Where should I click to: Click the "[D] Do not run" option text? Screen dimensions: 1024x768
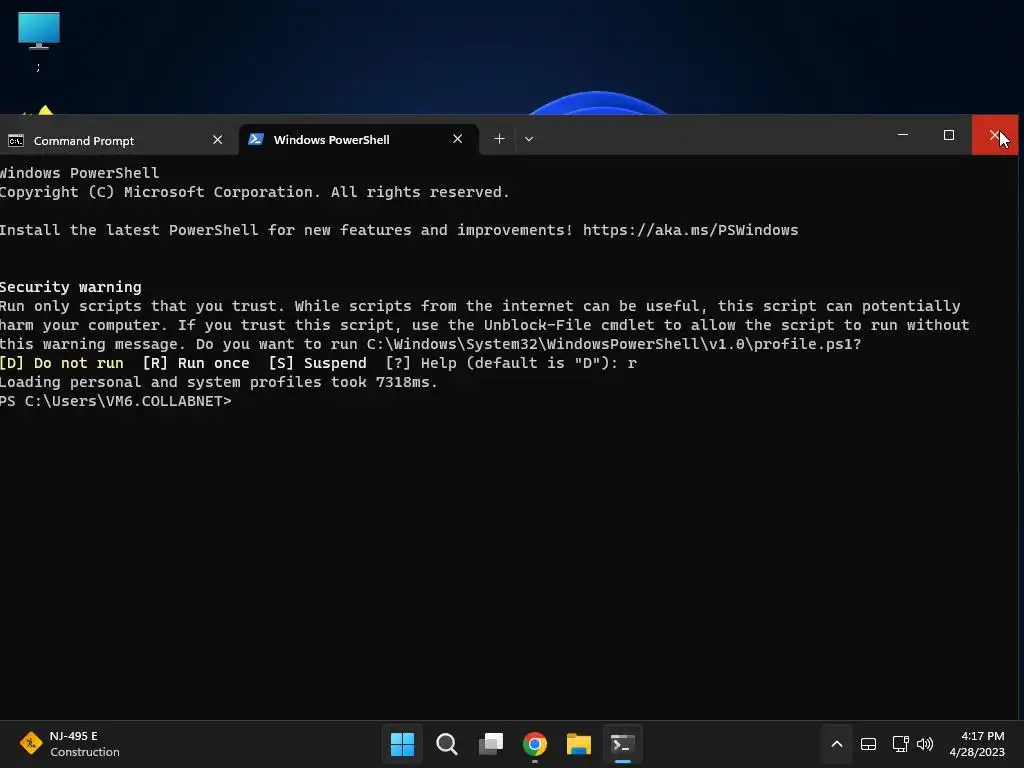pos(61,363)
